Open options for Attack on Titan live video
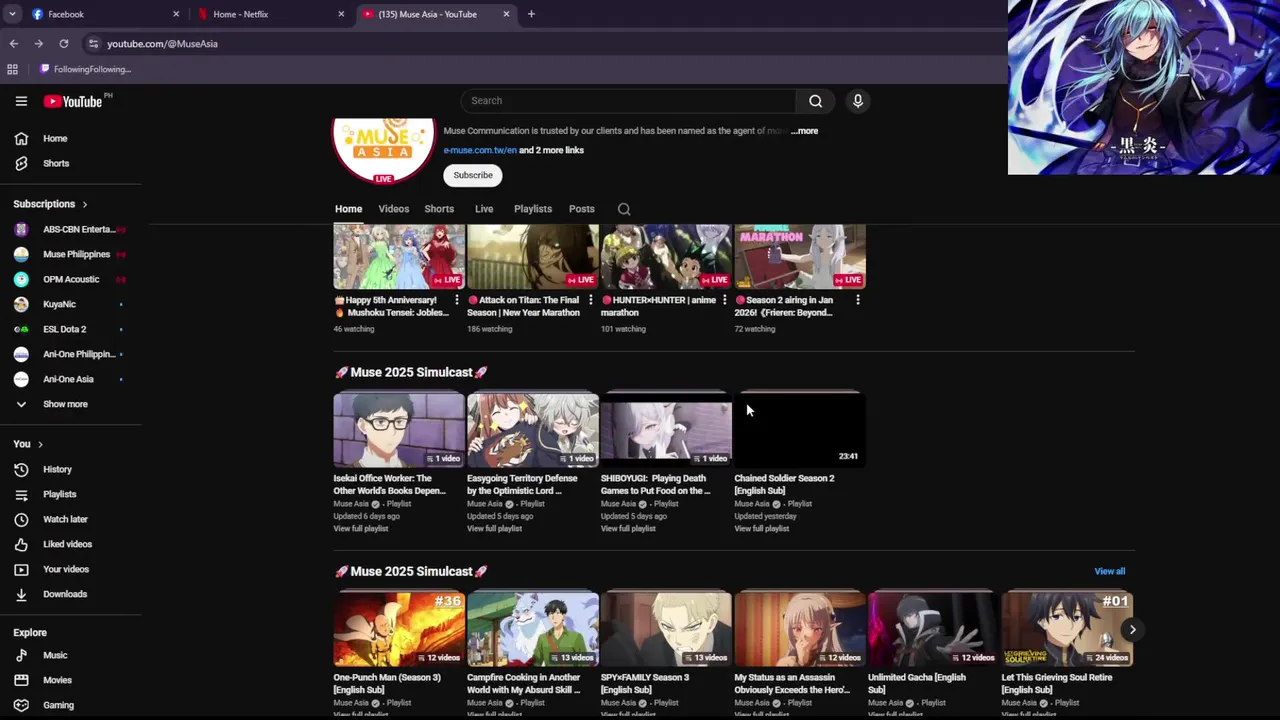1280x720 pixels. click(590, 300)
